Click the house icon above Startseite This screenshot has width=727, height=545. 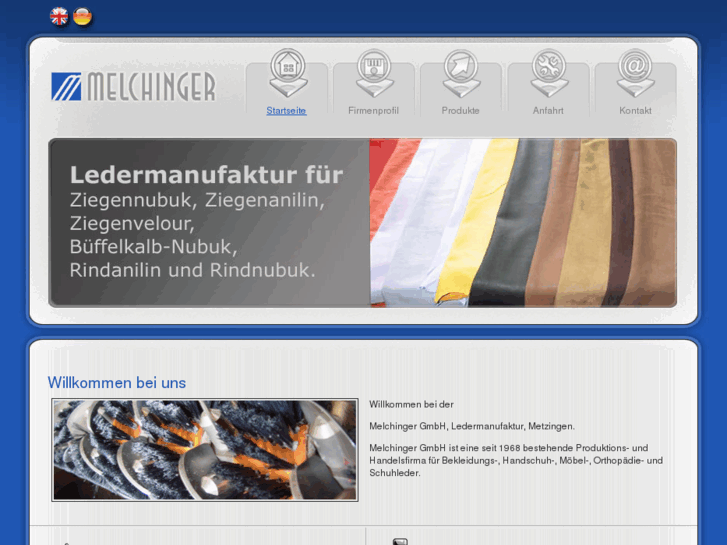point(288,72)
